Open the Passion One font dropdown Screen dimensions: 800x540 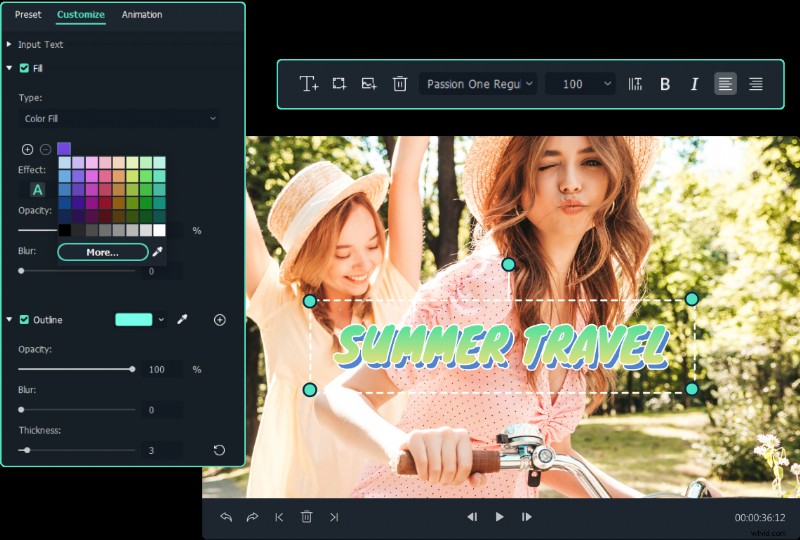tap(479, 84)
